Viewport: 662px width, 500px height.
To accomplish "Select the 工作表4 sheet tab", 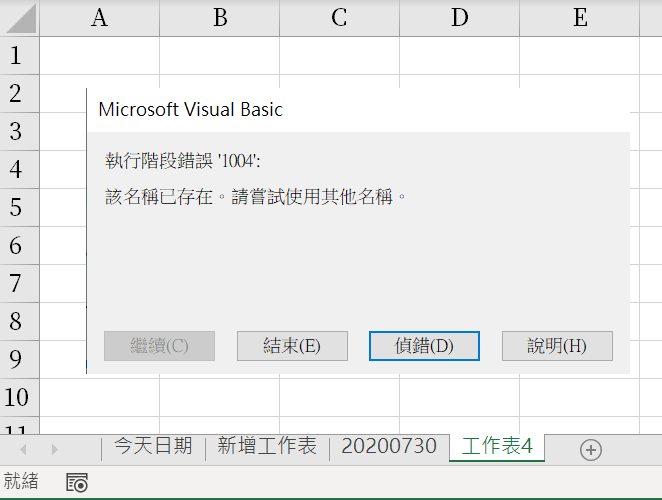I will coord(497,446).
